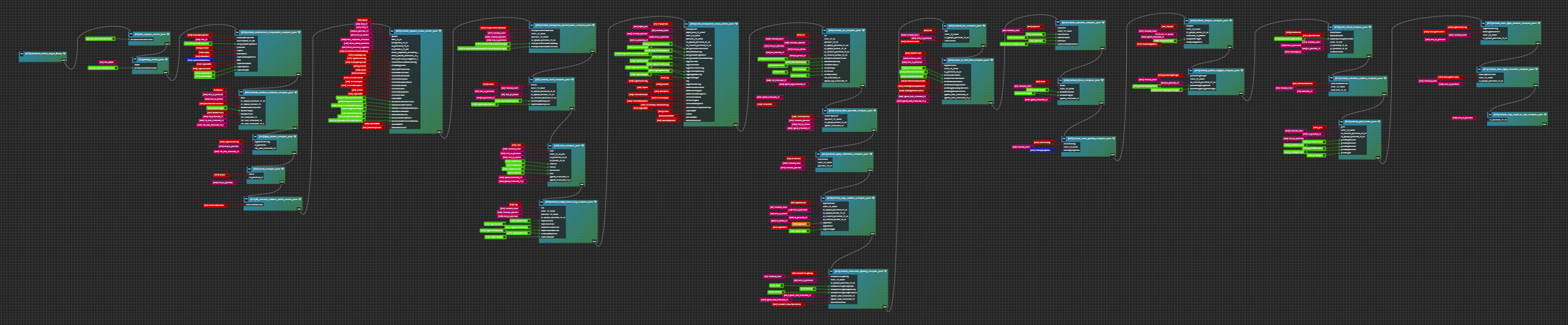This screenshot has width=1568, height=325.
Task: Click header icon of default_taa_compute_pass node
Action: pos(945,26)
